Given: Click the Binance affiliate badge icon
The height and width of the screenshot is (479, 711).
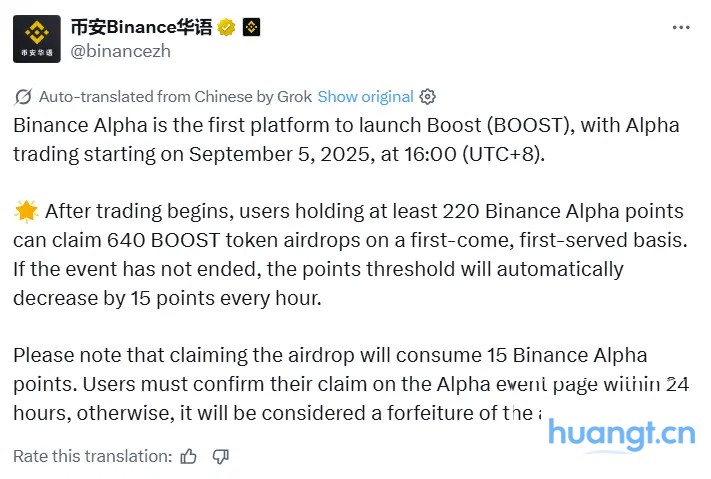Looking at the screenshot, I should point(252,27).
